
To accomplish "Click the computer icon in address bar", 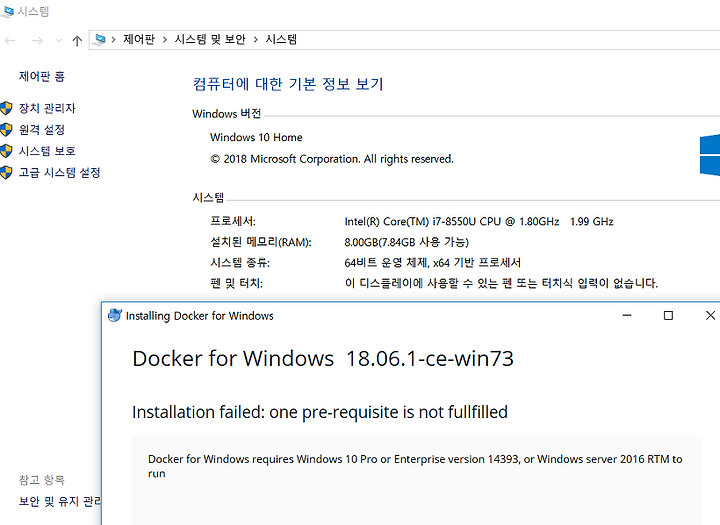I will coord(99,40).
